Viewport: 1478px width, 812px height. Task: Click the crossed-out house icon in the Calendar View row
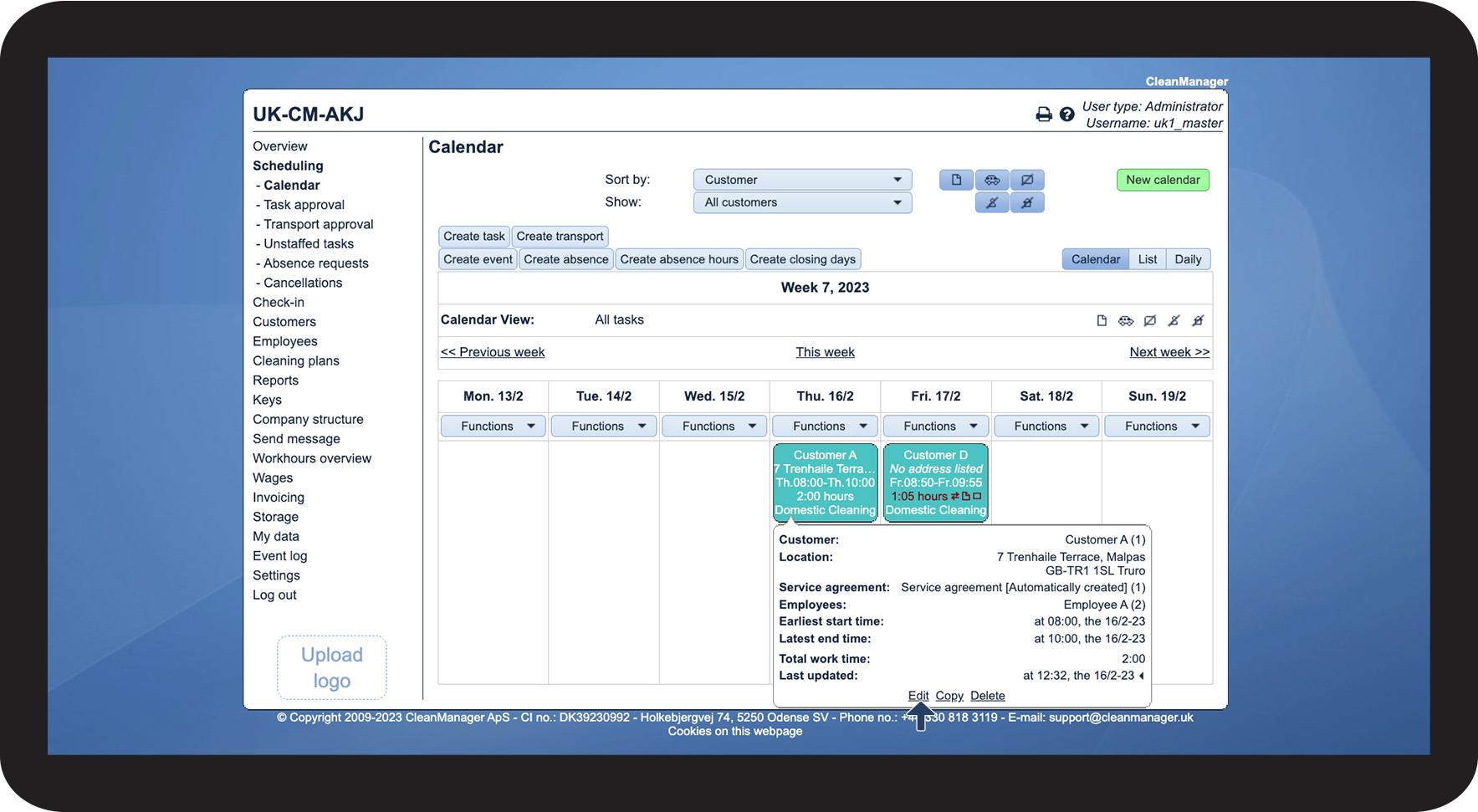(1198, 320)
